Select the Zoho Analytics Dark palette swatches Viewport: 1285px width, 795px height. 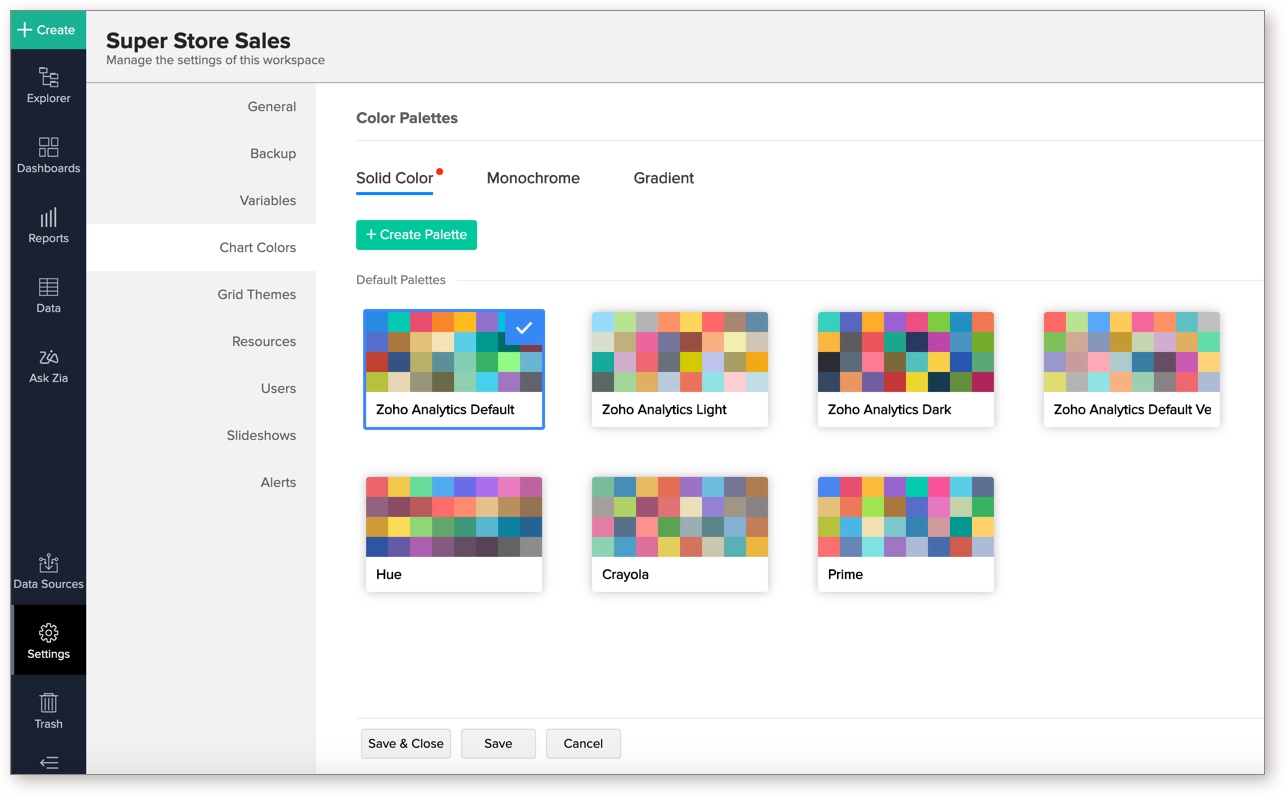(x=906, y=351)
